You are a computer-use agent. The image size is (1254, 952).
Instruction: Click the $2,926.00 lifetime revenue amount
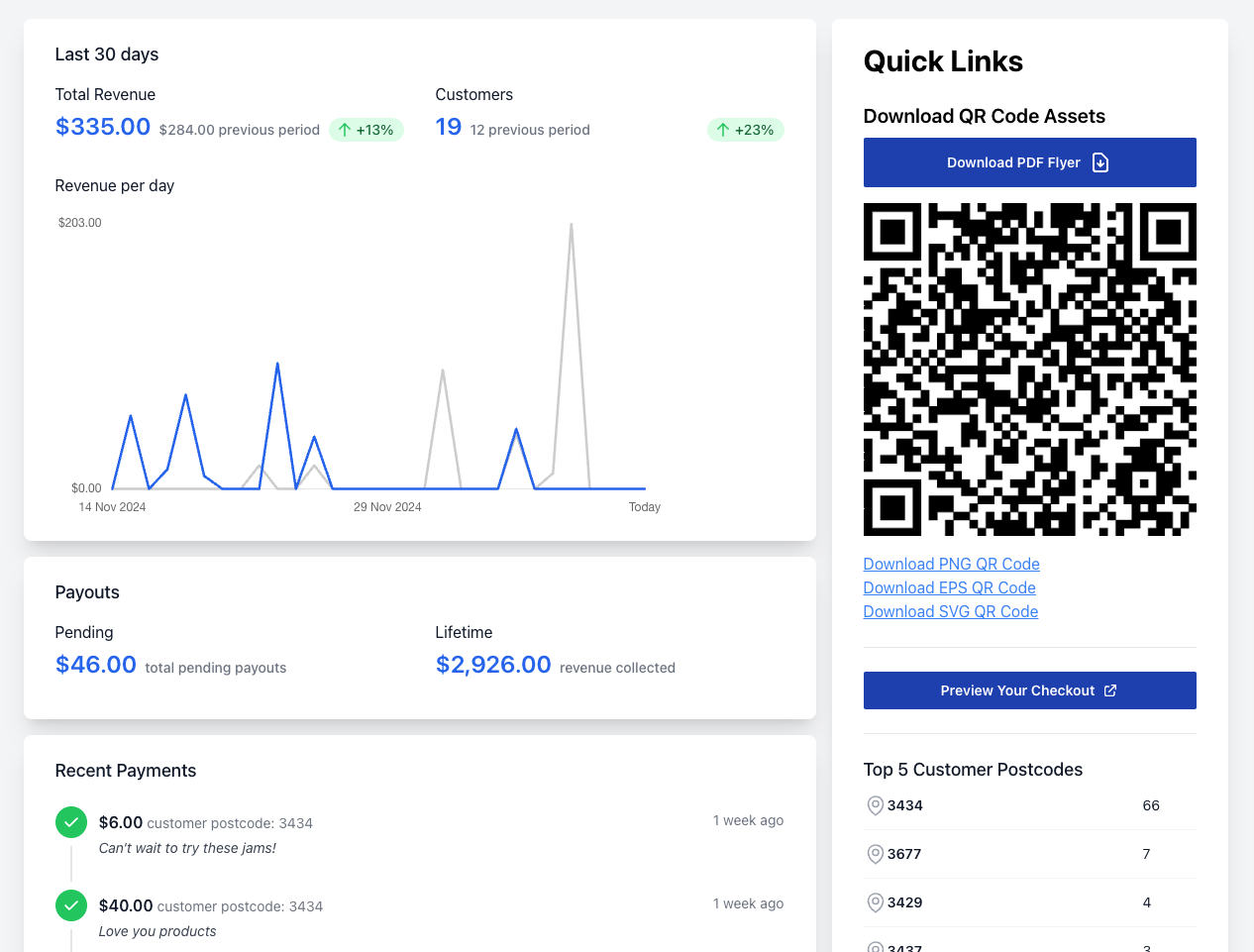pos(493,665)
